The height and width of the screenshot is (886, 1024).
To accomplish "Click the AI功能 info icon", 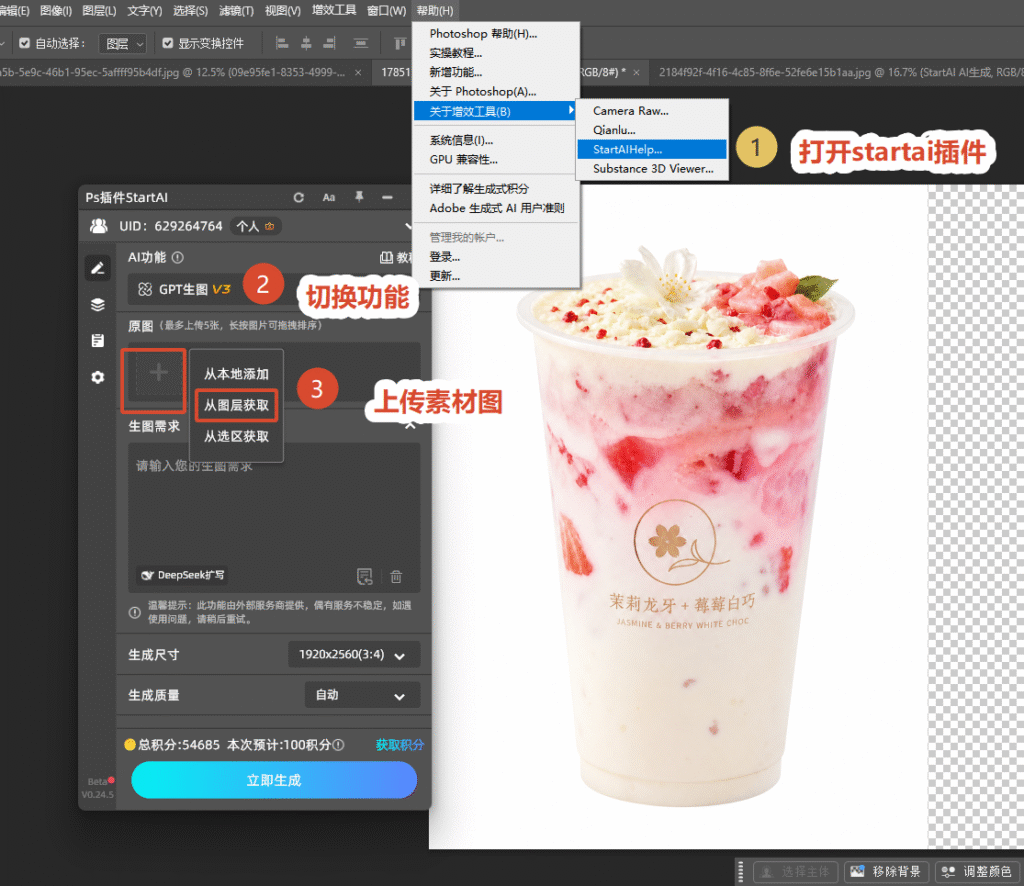I will (178, 257).
